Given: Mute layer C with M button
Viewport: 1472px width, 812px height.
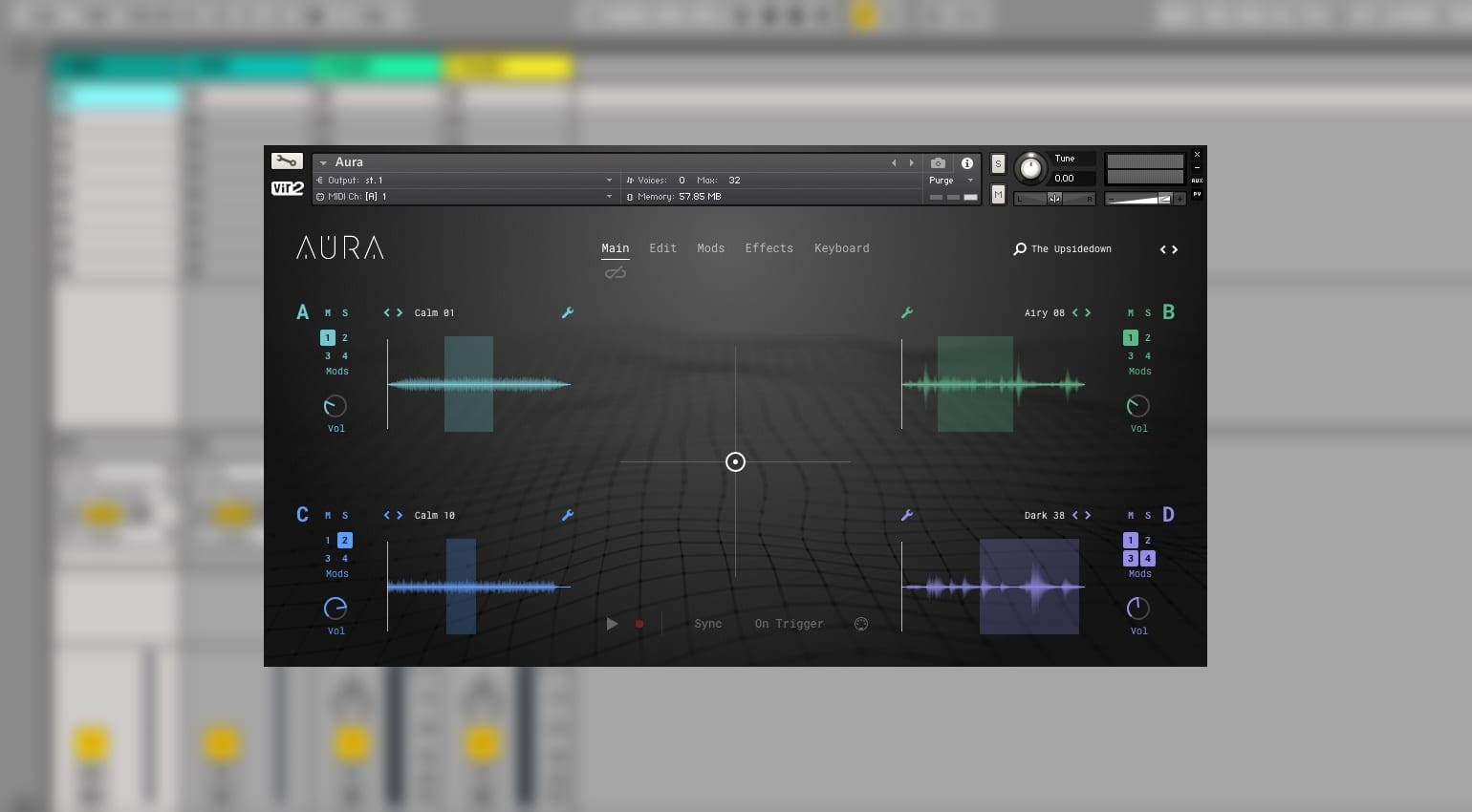Looking at the screenshot, I should pos(328,516).
